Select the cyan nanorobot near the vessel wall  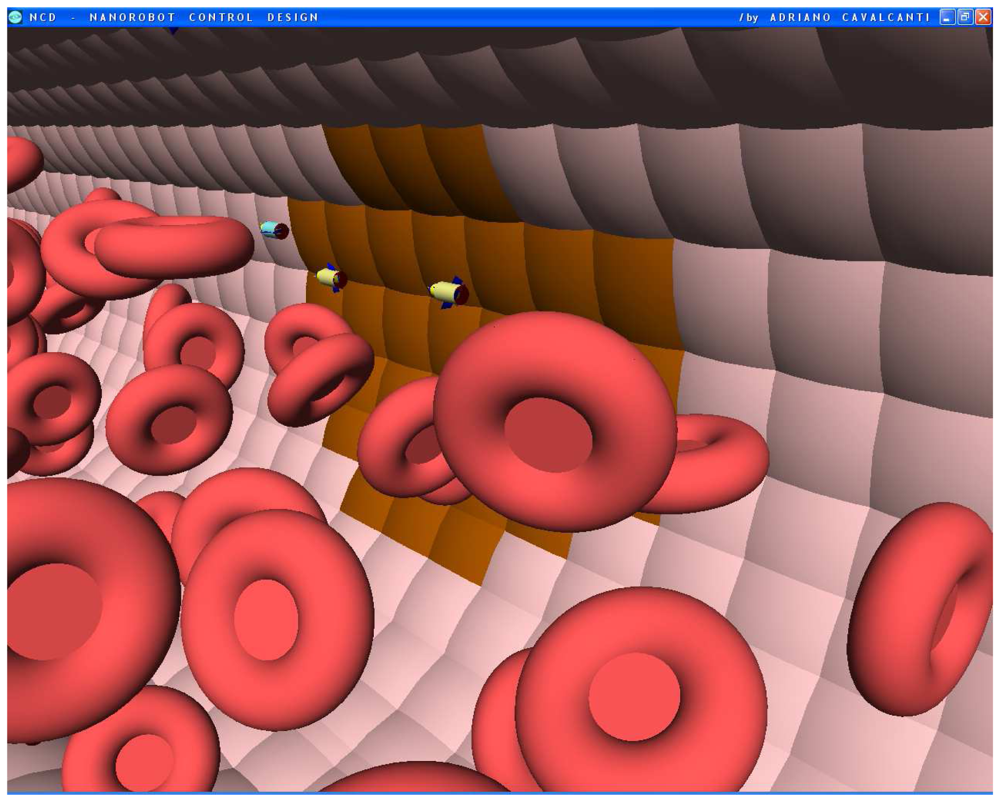pos(273,230)
